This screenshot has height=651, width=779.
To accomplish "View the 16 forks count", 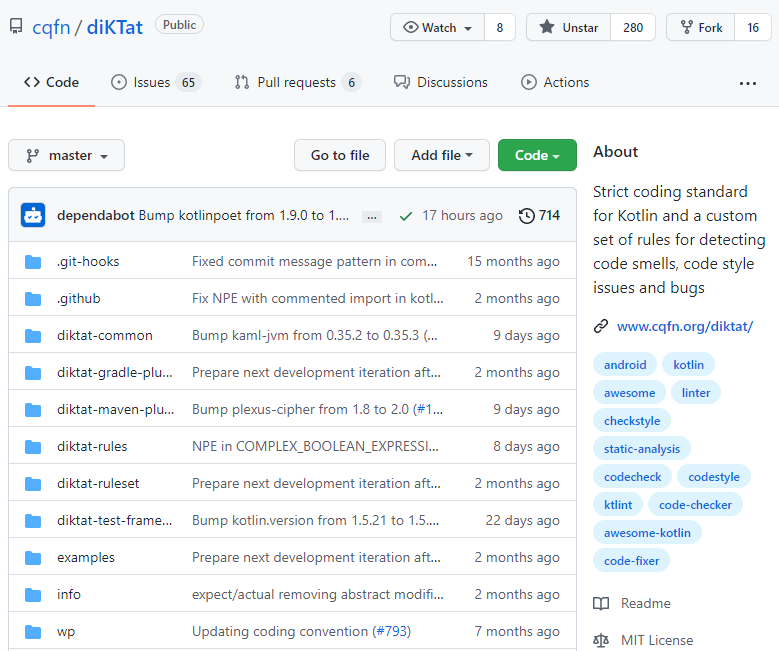I will coord(753,27).
